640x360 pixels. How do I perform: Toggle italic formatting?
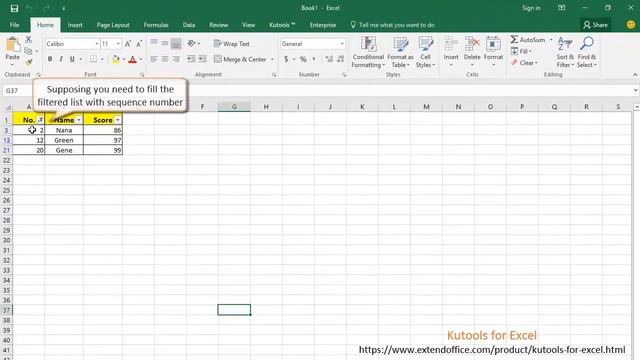click(x=61, y=59)
